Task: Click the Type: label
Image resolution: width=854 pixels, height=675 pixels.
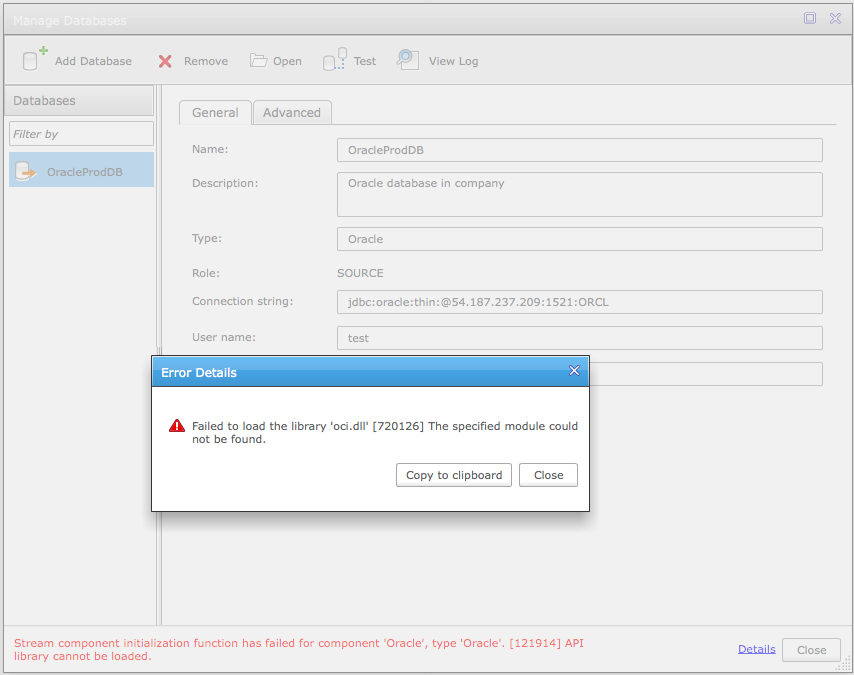Action: [207, 238]
